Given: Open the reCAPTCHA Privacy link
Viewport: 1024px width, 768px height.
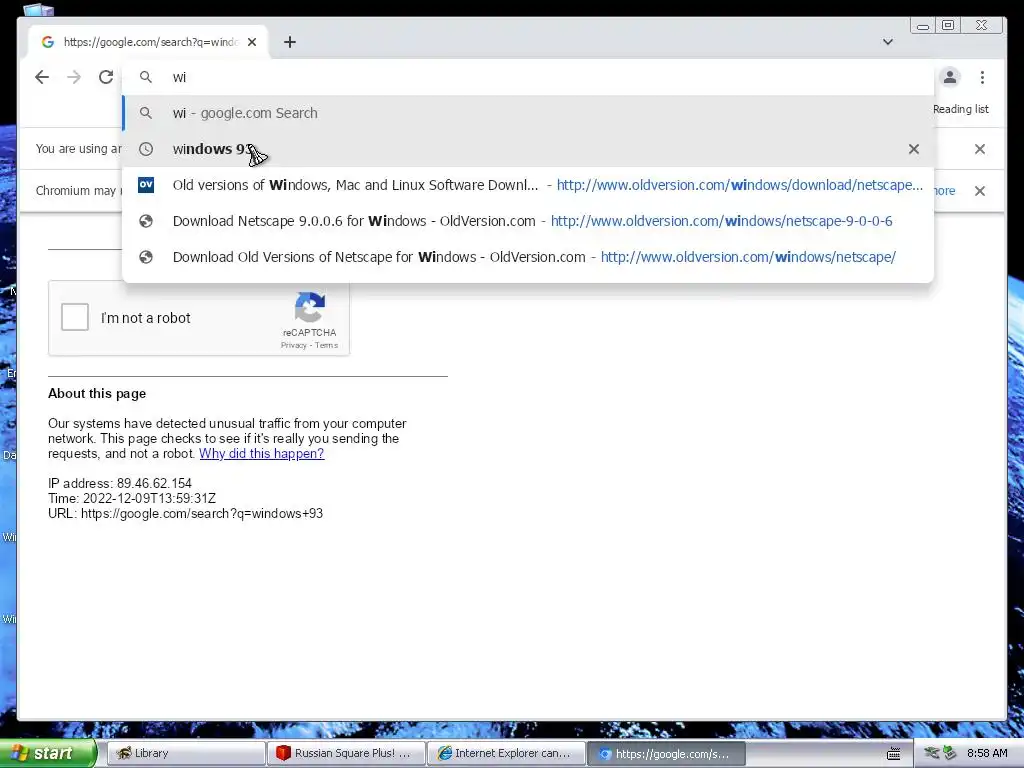Looking at the screenshot, I should [x=293, y=345].
